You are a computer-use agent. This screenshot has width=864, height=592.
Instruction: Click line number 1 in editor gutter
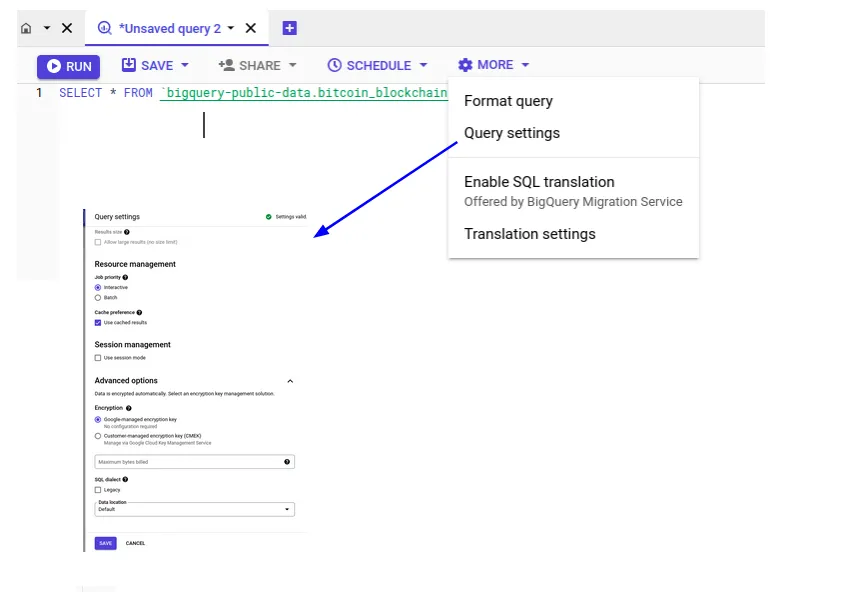[x=39, y=93]
